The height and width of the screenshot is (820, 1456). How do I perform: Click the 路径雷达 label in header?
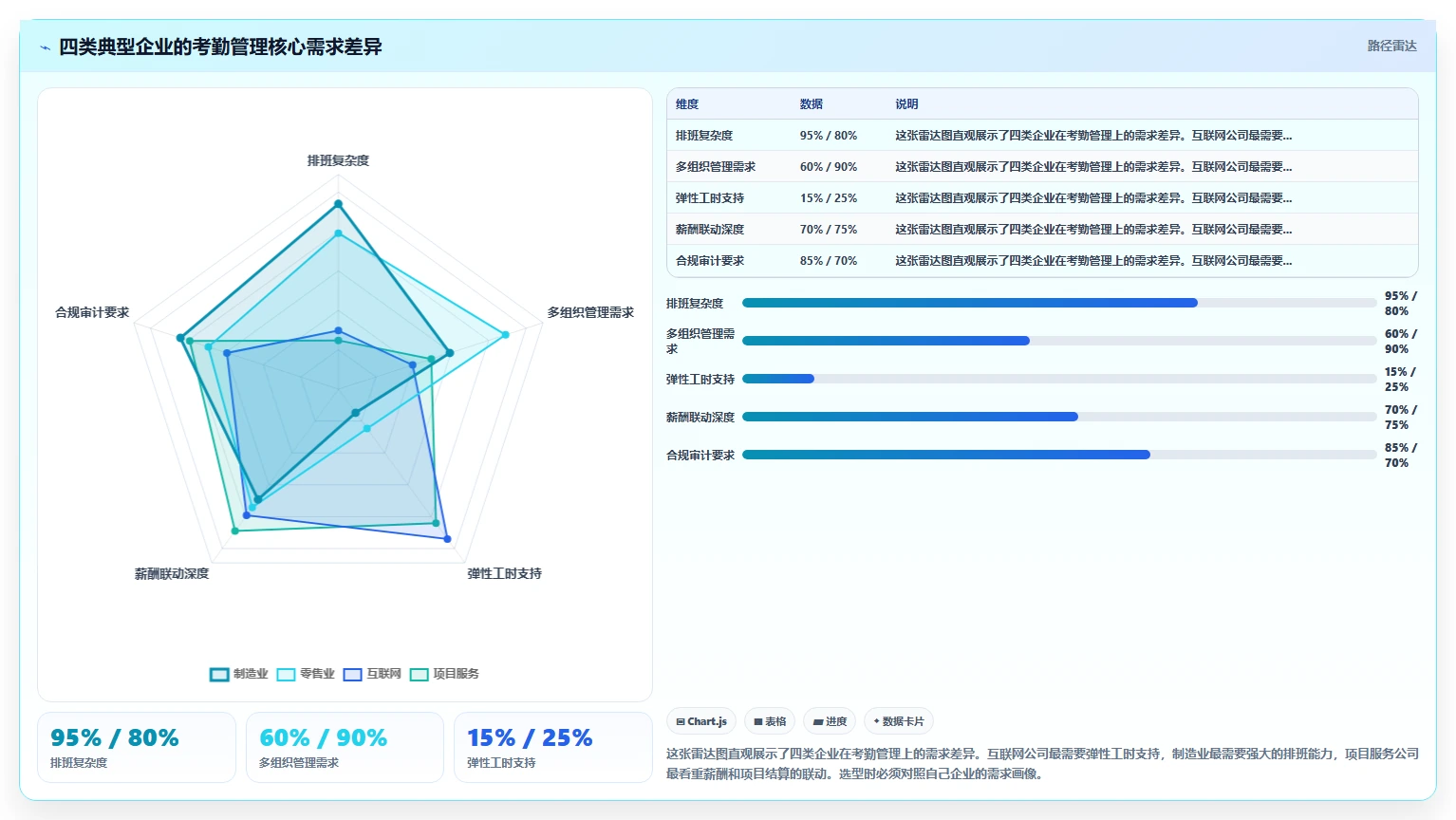(1391, 46)
